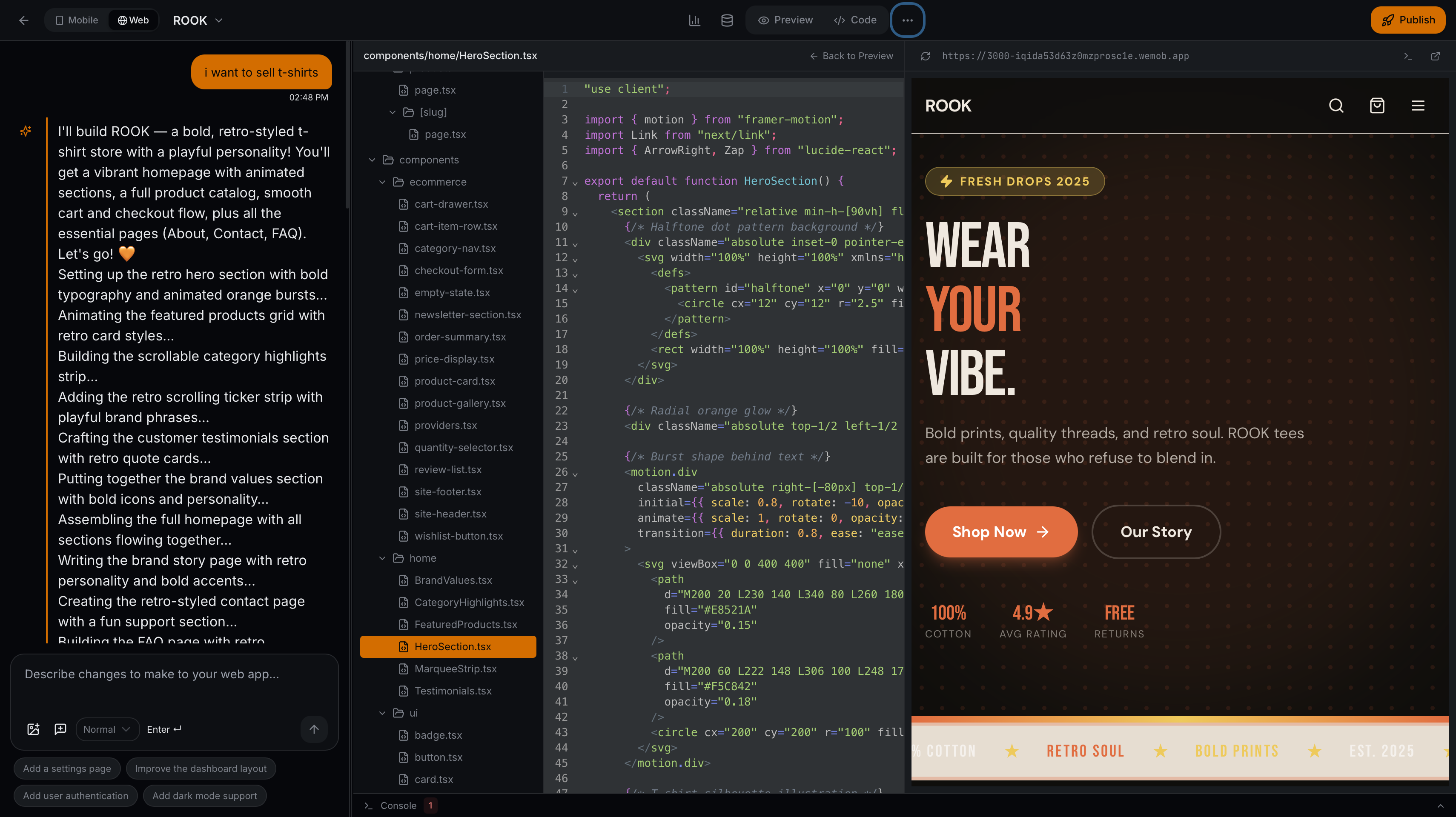Screen dimensions: 1456x817
Task: Switch to Preview view mode
Action: click(x=785, y=20)
